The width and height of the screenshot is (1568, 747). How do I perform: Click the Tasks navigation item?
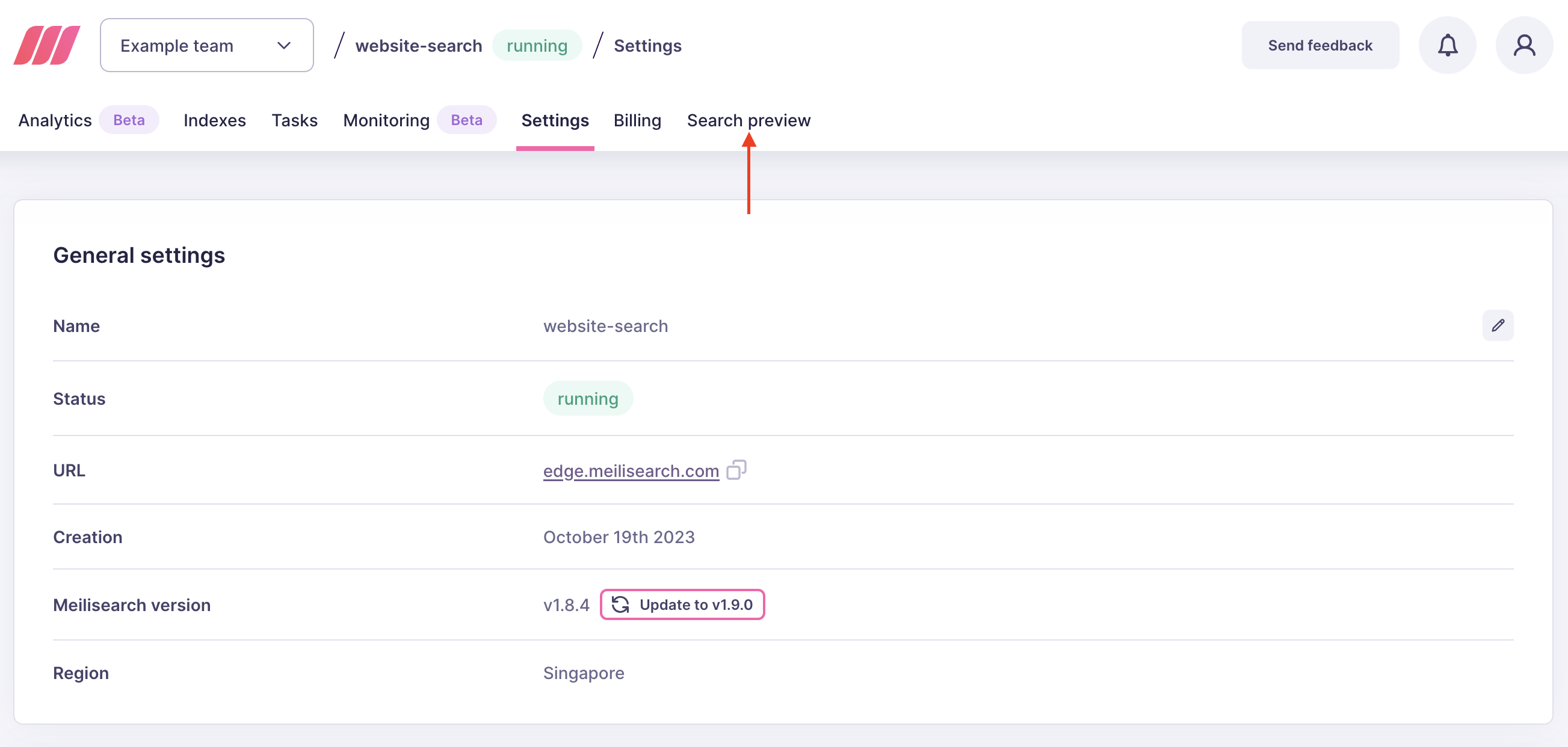(x=294, y=120)
